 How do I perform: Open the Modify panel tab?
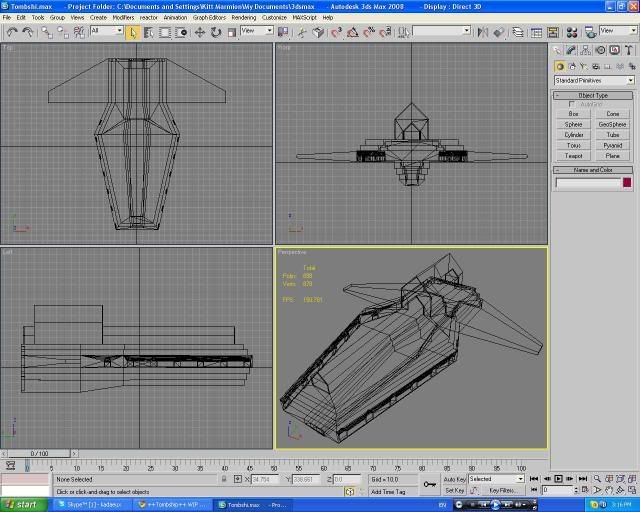pyautogui.click(x=572, y=50)
